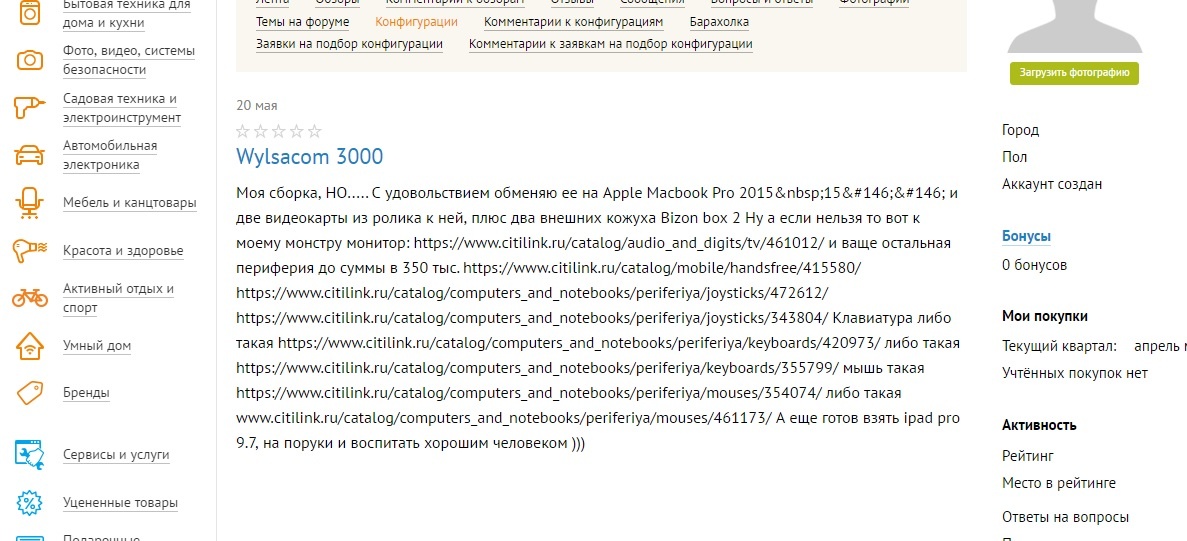This screenshot has height=541, width=1187.
Task: Click the joysticks/343804 URL text
Action: [533, 318]
